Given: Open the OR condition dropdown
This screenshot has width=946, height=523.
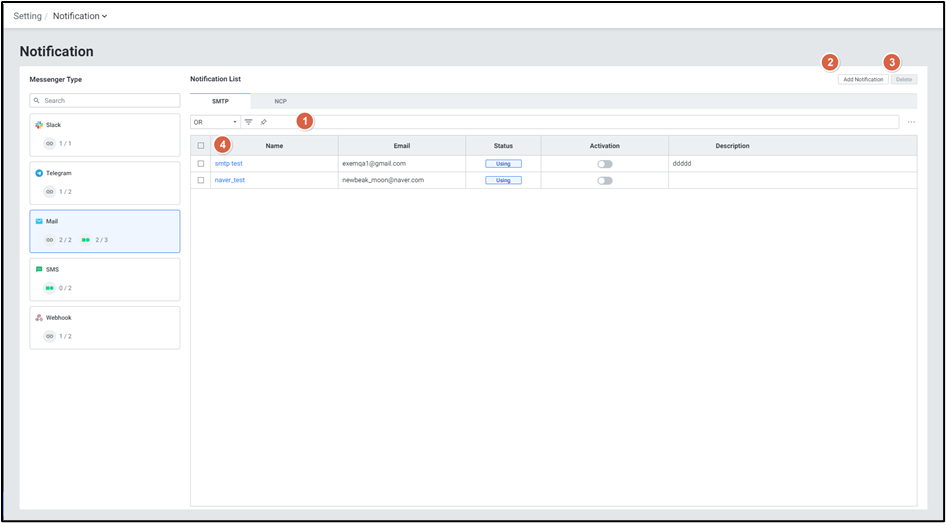Looking at the screenshot, I should click(214, 122).
